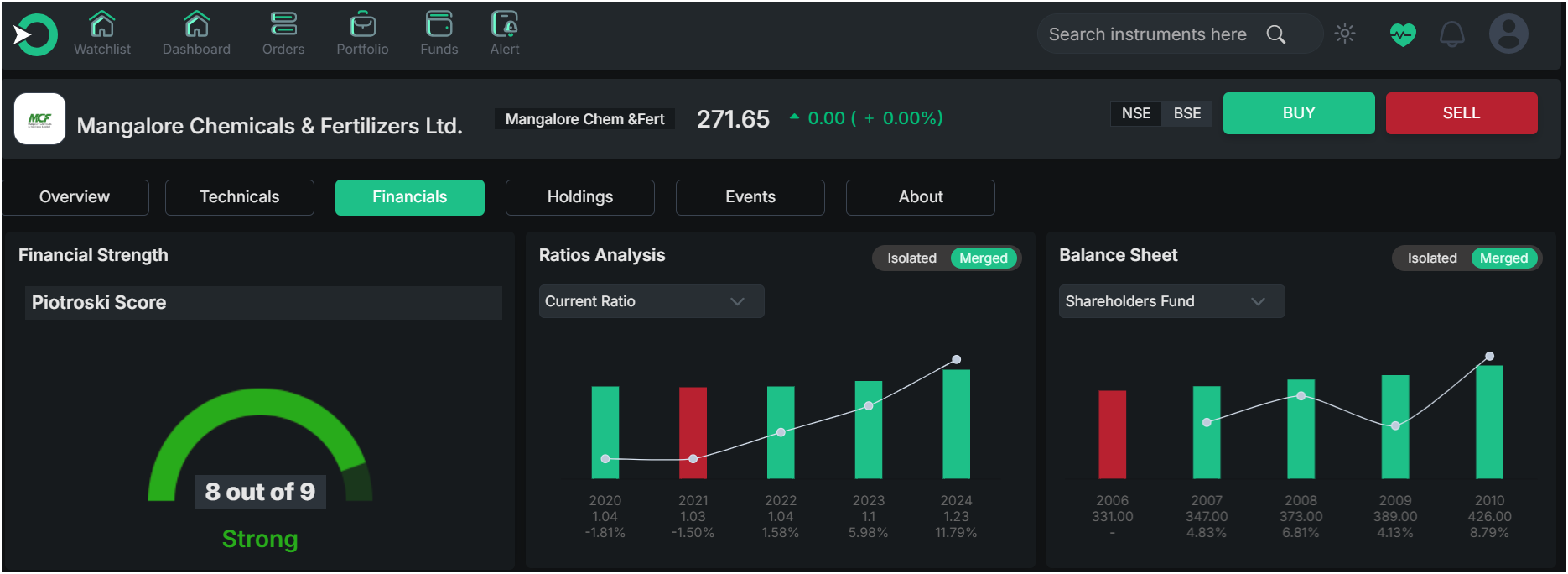Open the Funds wallet icon

point(439,24)
